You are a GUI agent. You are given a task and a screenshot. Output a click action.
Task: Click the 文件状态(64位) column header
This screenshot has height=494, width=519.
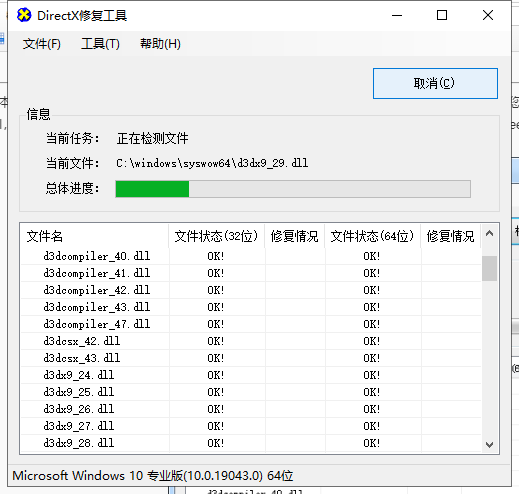click(372, 236)
